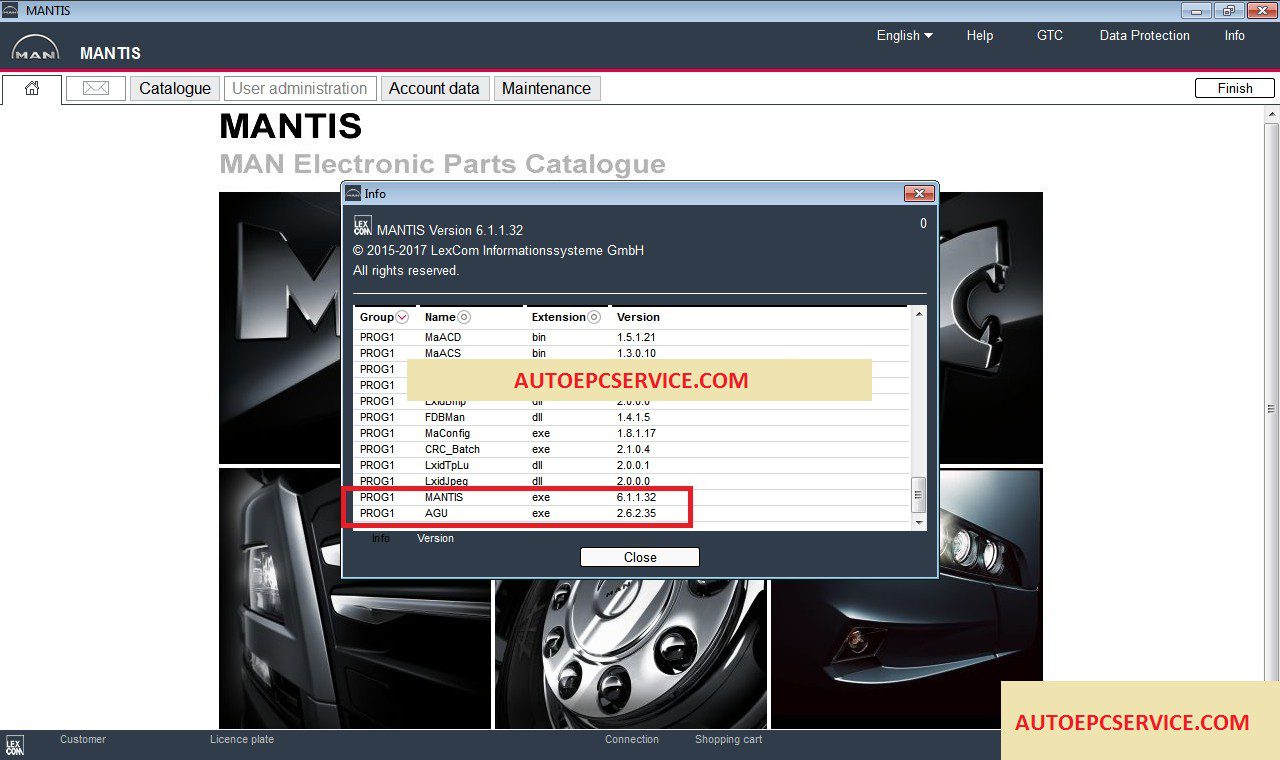1280x760 pixels.
Task: Open Data Protection in header
Action: click(x=1145, y=35)
